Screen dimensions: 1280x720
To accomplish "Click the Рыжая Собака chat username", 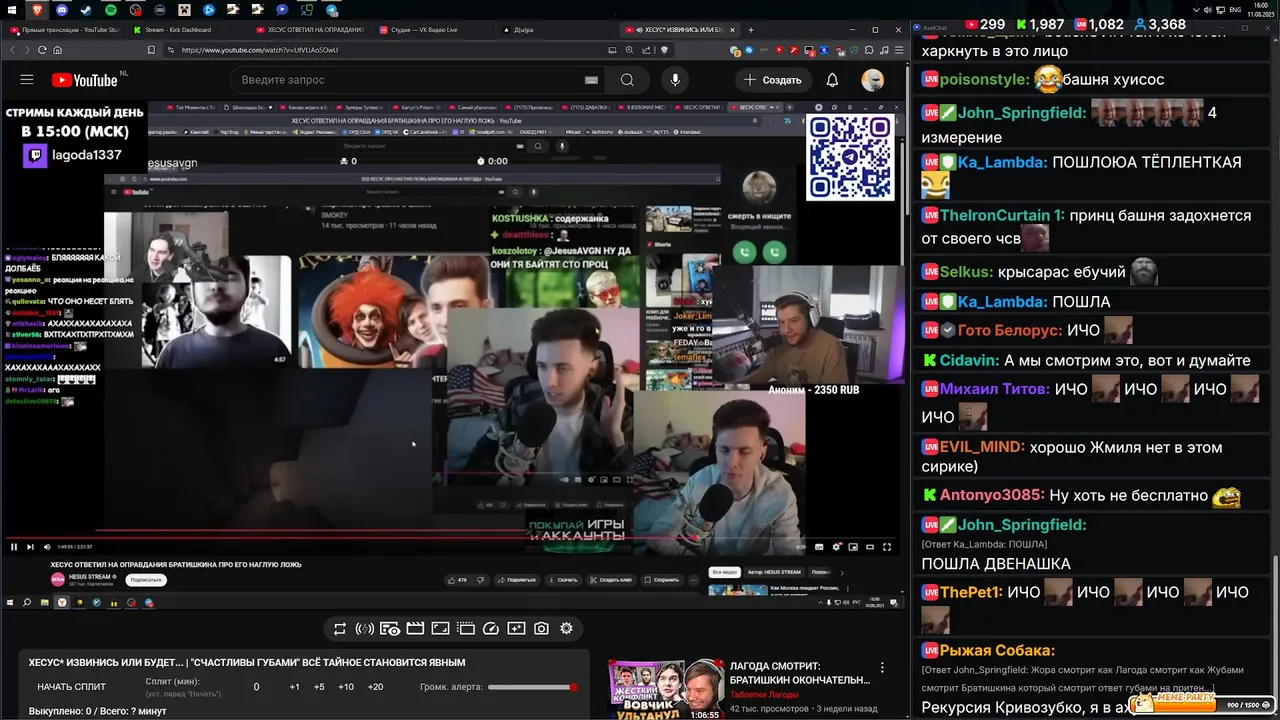I will pyautogui.click(x=998, y=651).
